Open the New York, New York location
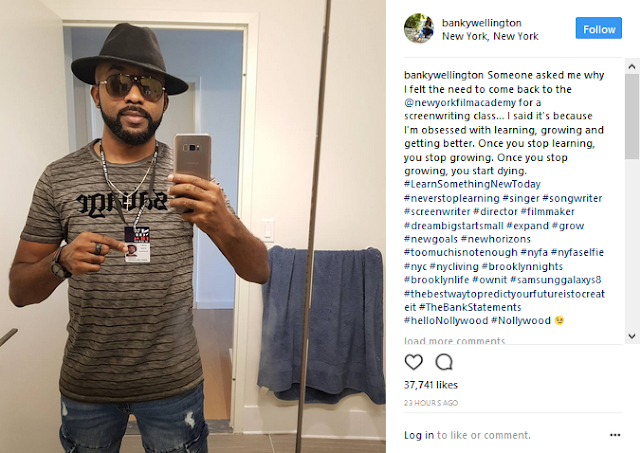 click(x=490, y=36)
